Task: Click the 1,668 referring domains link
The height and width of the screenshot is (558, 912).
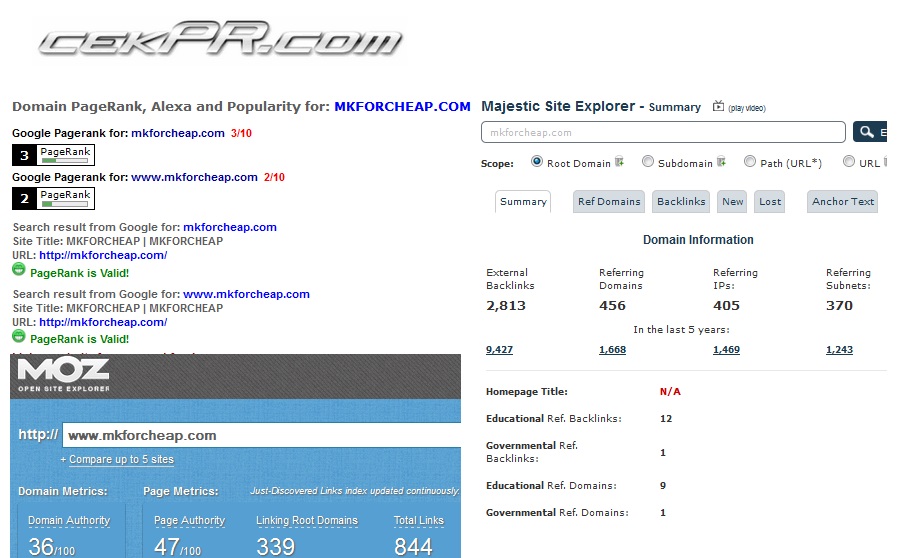Action: (612, 350)
